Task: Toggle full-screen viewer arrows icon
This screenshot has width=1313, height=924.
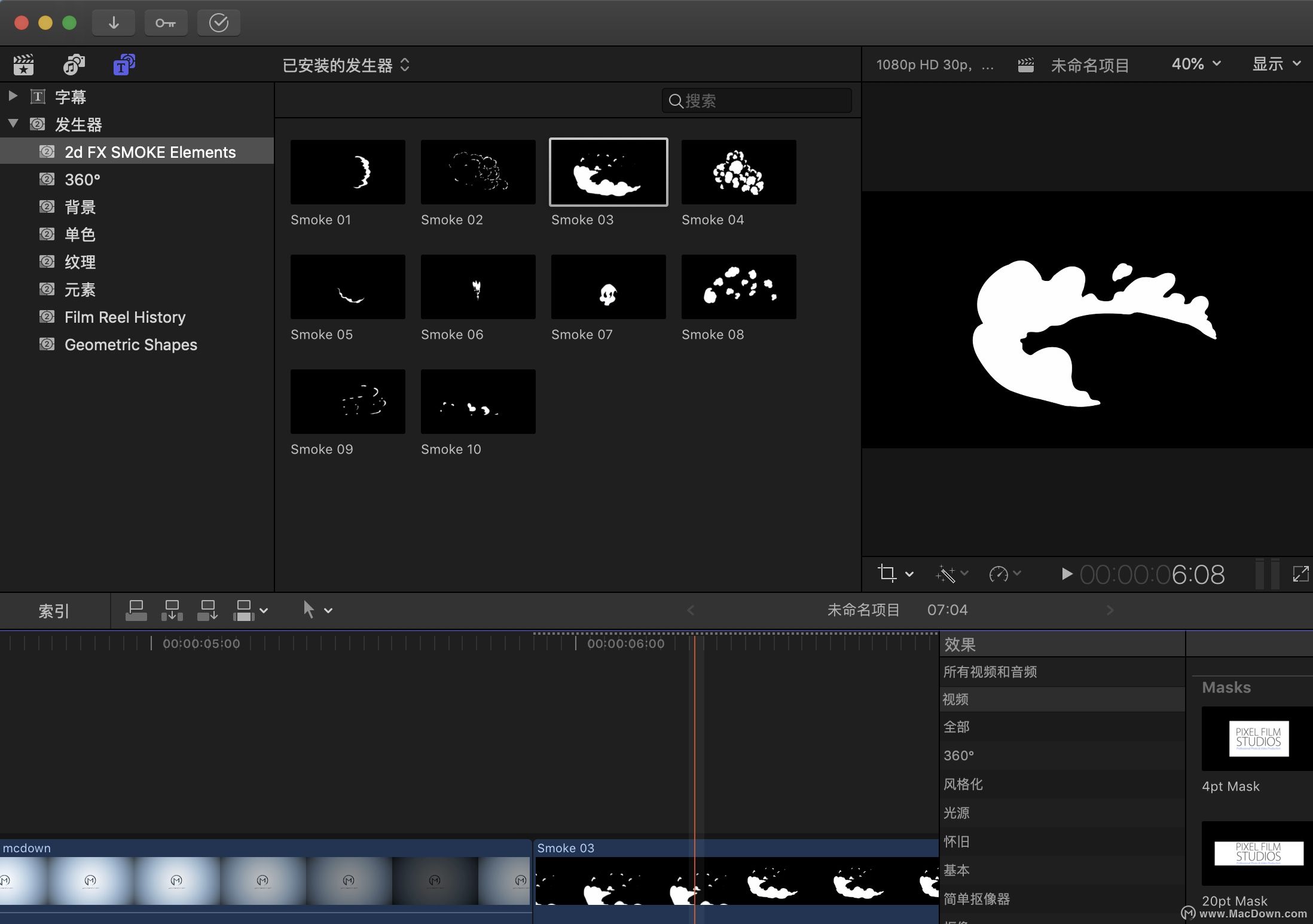Action: (1300, 574)
